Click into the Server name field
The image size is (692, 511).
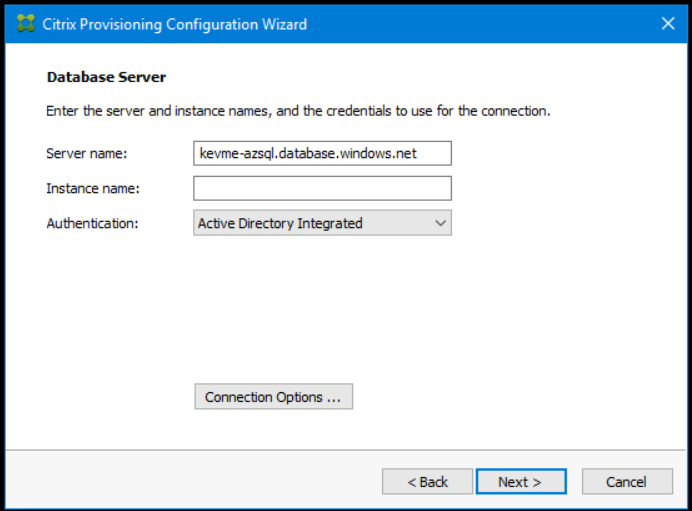click(322, 153)
